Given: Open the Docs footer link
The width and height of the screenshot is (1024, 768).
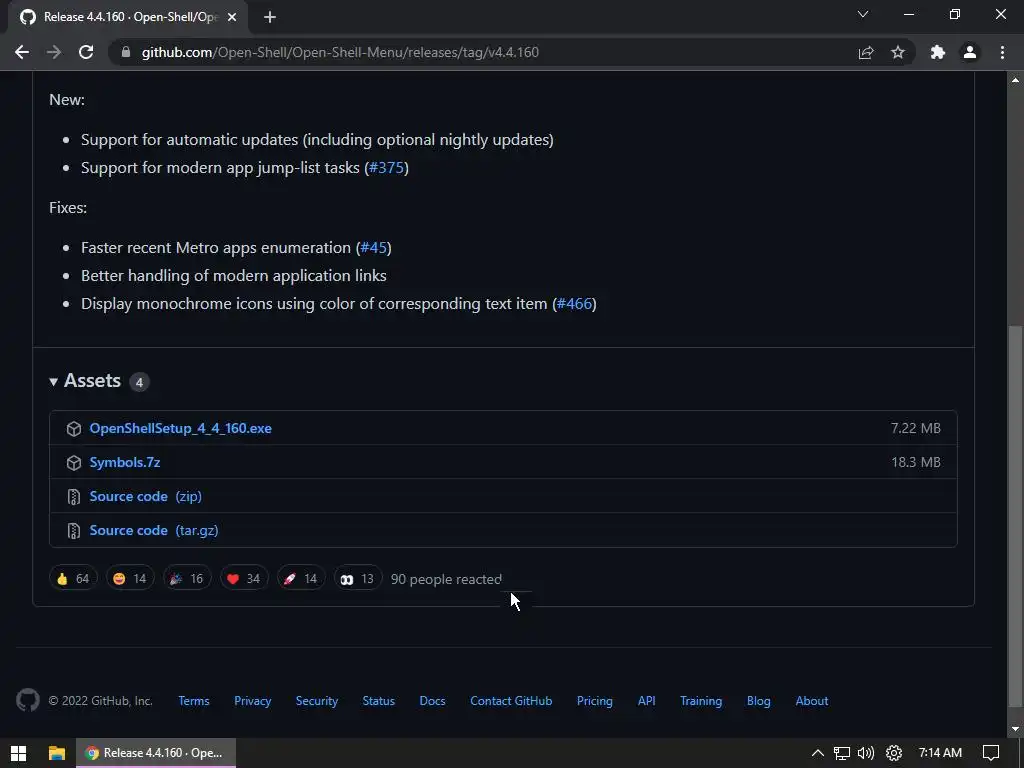Looking at the screenshot, I should [432, 701].
